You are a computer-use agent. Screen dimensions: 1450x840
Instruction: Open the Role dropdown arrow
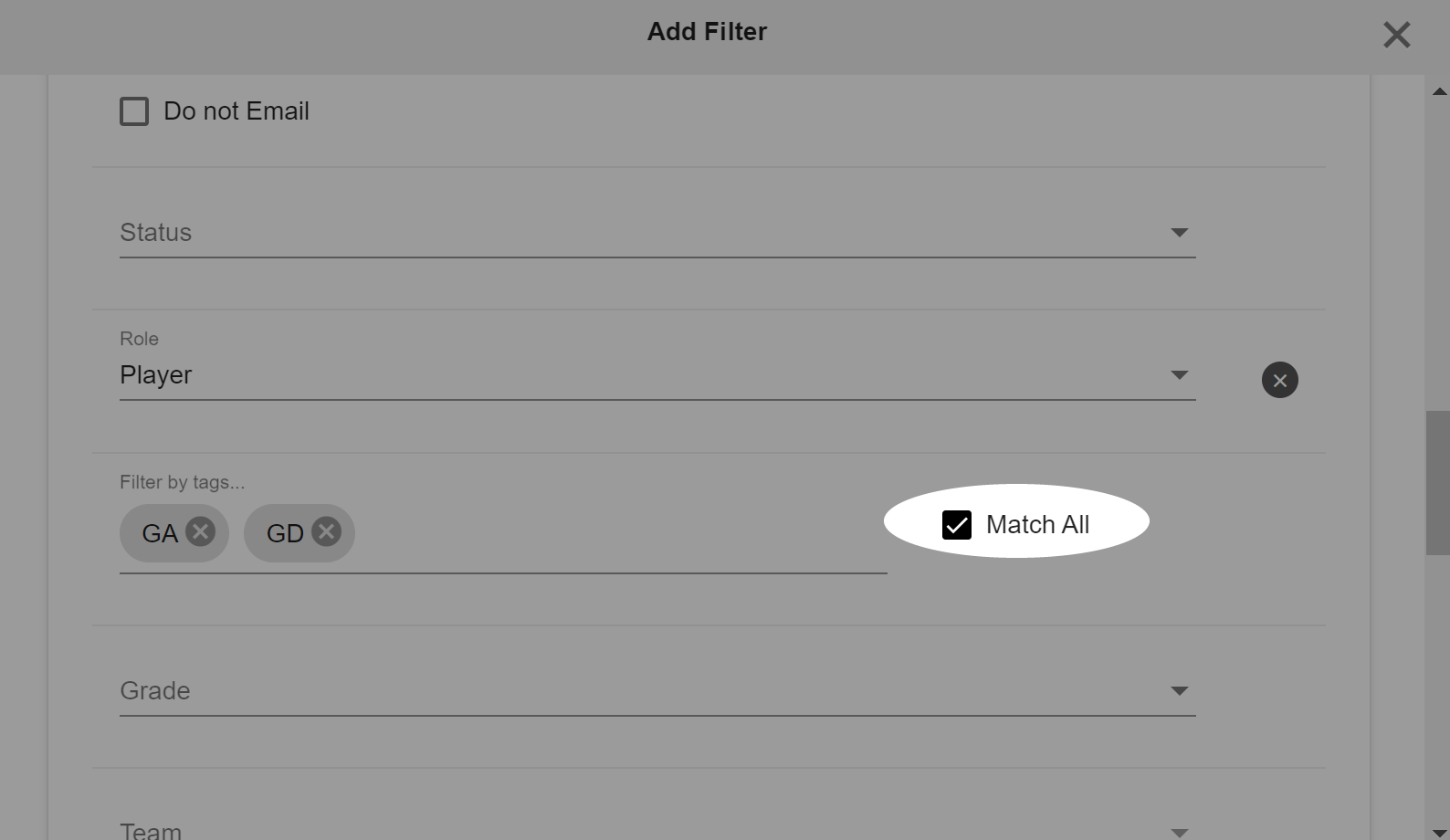(x=1179, y=375)
